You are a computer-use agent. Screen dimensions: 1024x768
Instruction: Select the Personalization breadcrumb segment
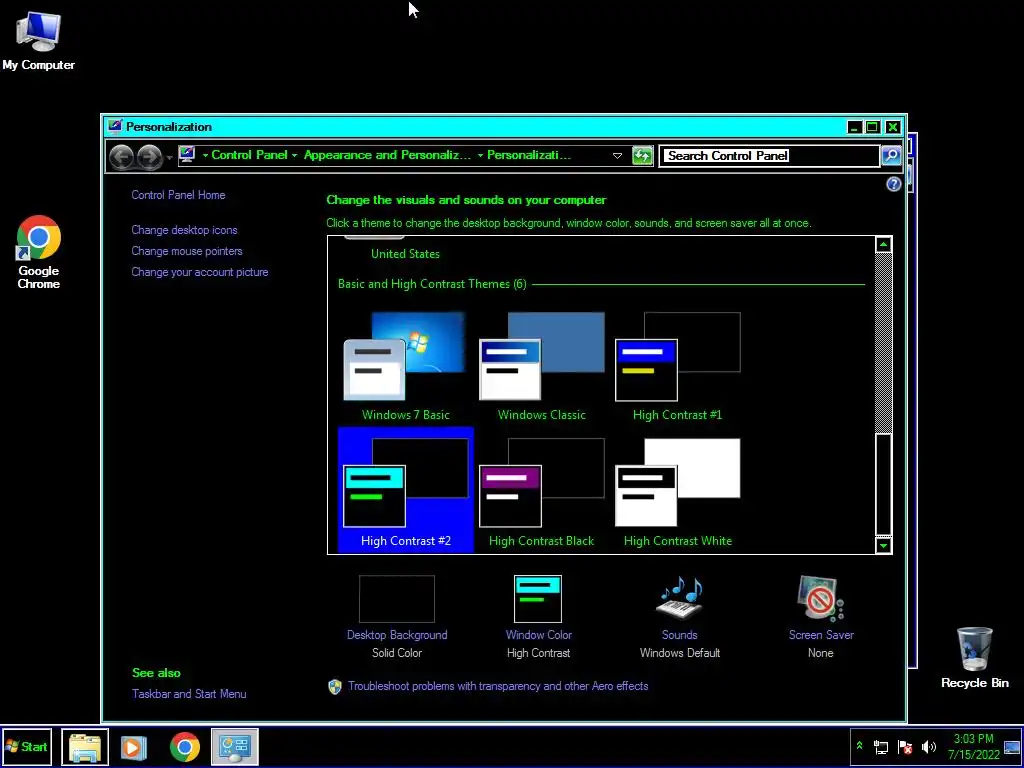point(529,155)
